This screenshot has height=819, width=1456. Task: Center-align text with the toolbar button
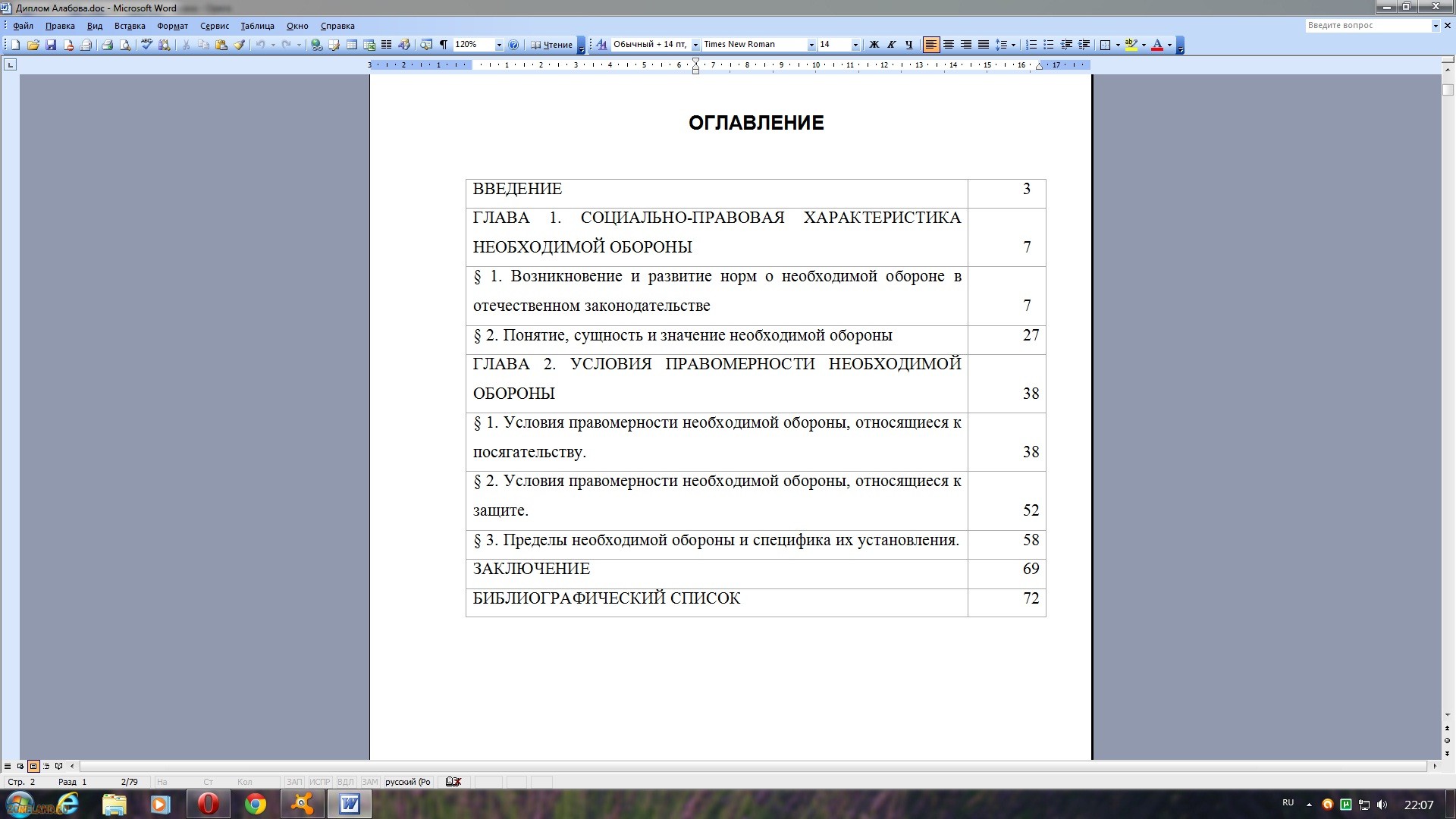949,45
